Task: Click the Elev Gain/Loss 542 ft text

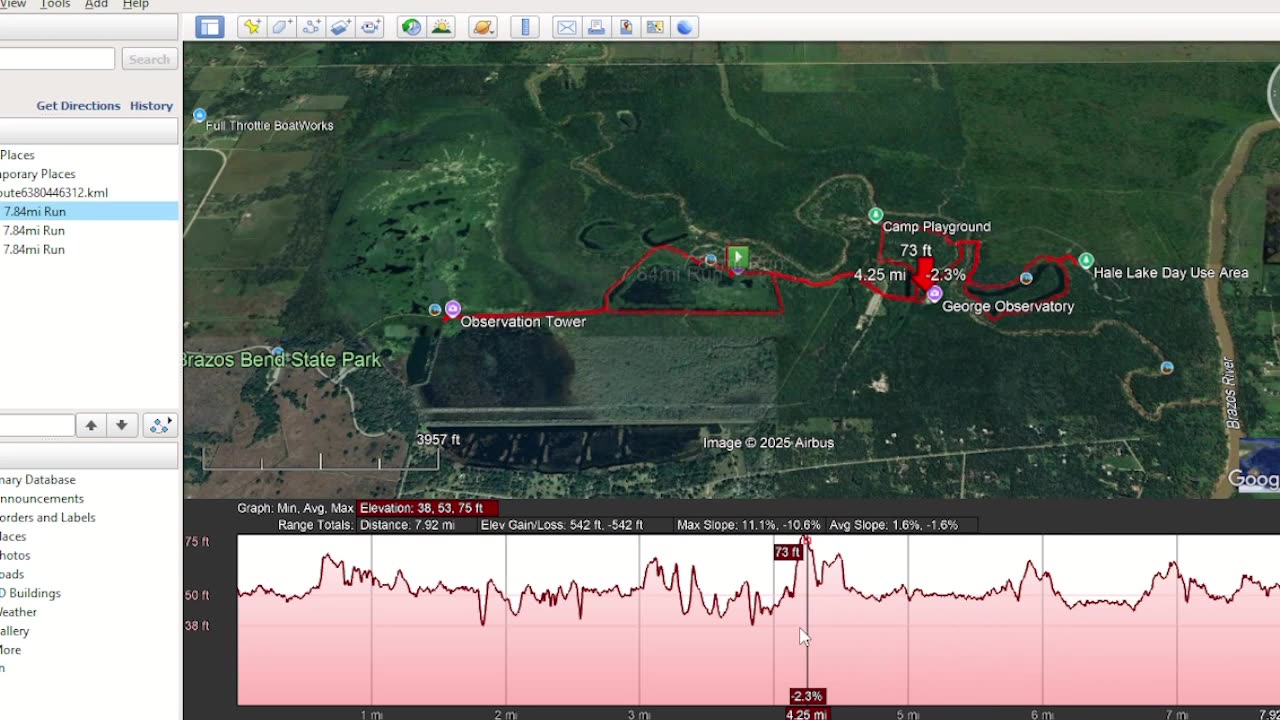Action: click(562, 525)
